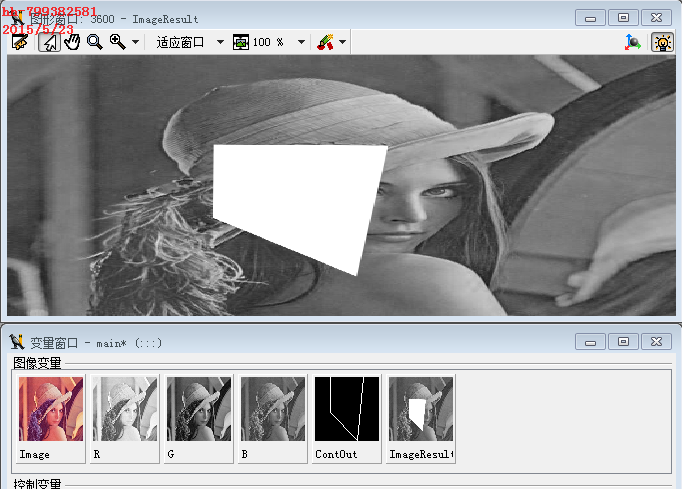Screen dimensions: 682x489
Task: Click the 图像变量 section header
Action: click(x=37, y=363)
